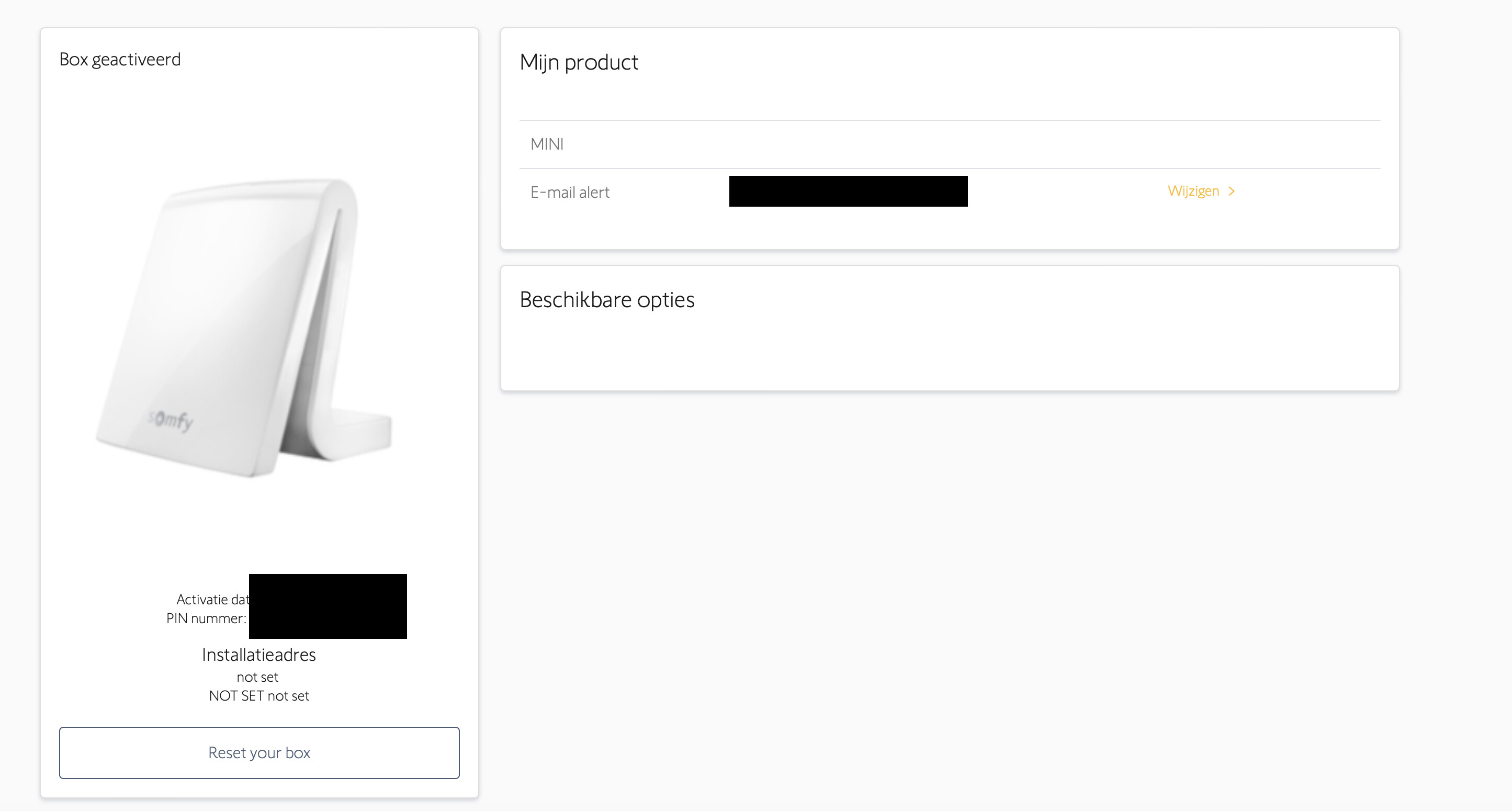Click the Reset your box button
The height and width of the screenshot is (811, 1512).
(x=259, y=752)
